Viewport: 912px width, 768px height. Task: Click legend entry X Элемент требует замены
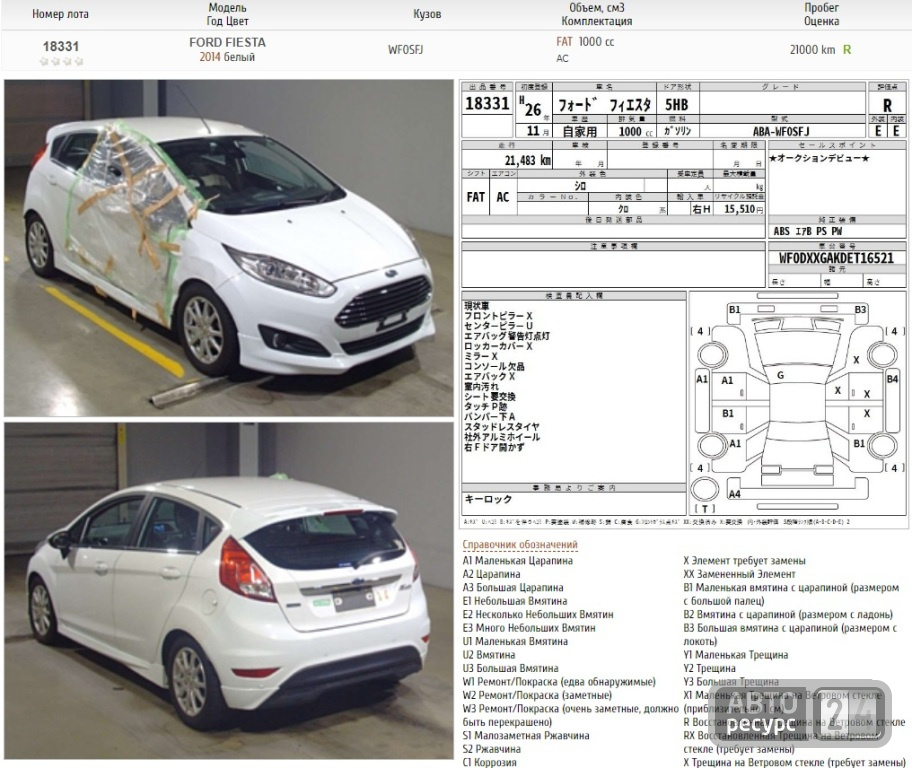(744, 561)
